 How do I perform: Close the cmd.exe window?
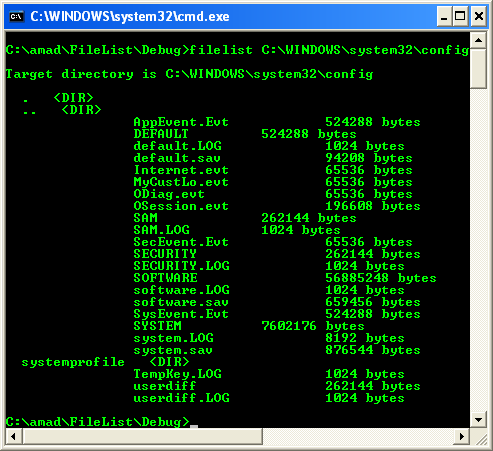pyautogui.click(x=479, y=16)
